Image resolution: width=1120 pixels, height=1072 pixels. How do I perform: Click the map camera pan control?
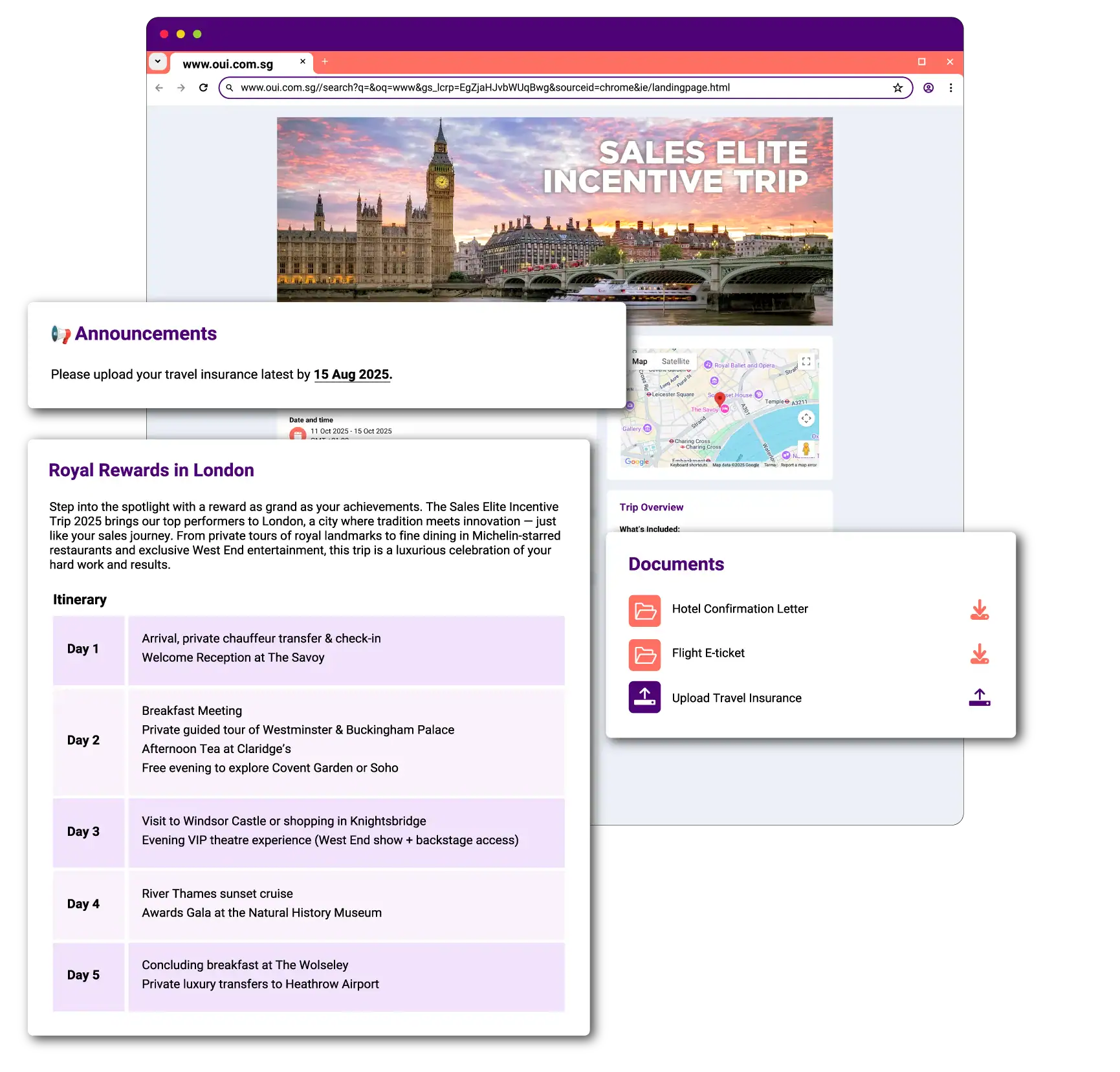[x=806, y=419]
